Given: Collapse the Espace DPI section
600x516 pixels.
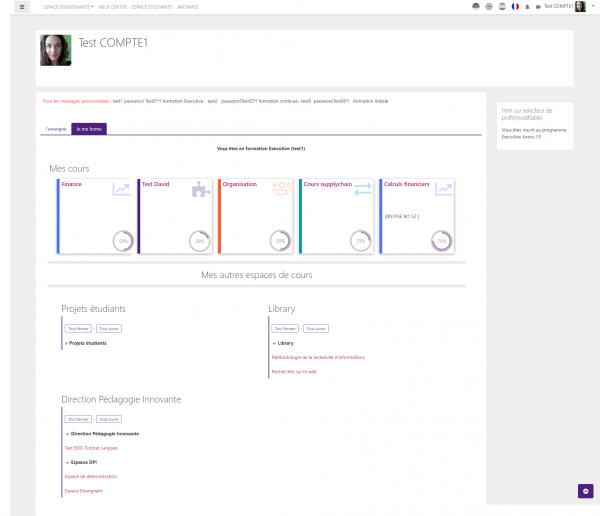Looking at the screenshot, I should pyautogui.click(x=67, y=463).
